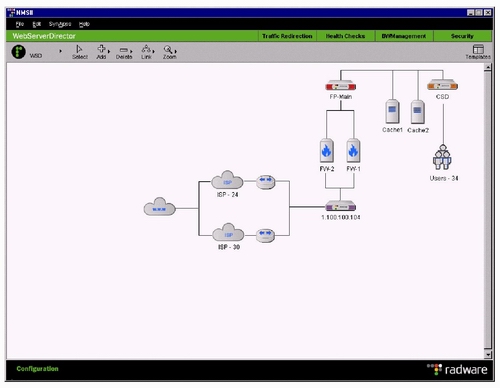Screen dimensions: 500x388
Task: Open the Help menu
Action: pos(84,24)
